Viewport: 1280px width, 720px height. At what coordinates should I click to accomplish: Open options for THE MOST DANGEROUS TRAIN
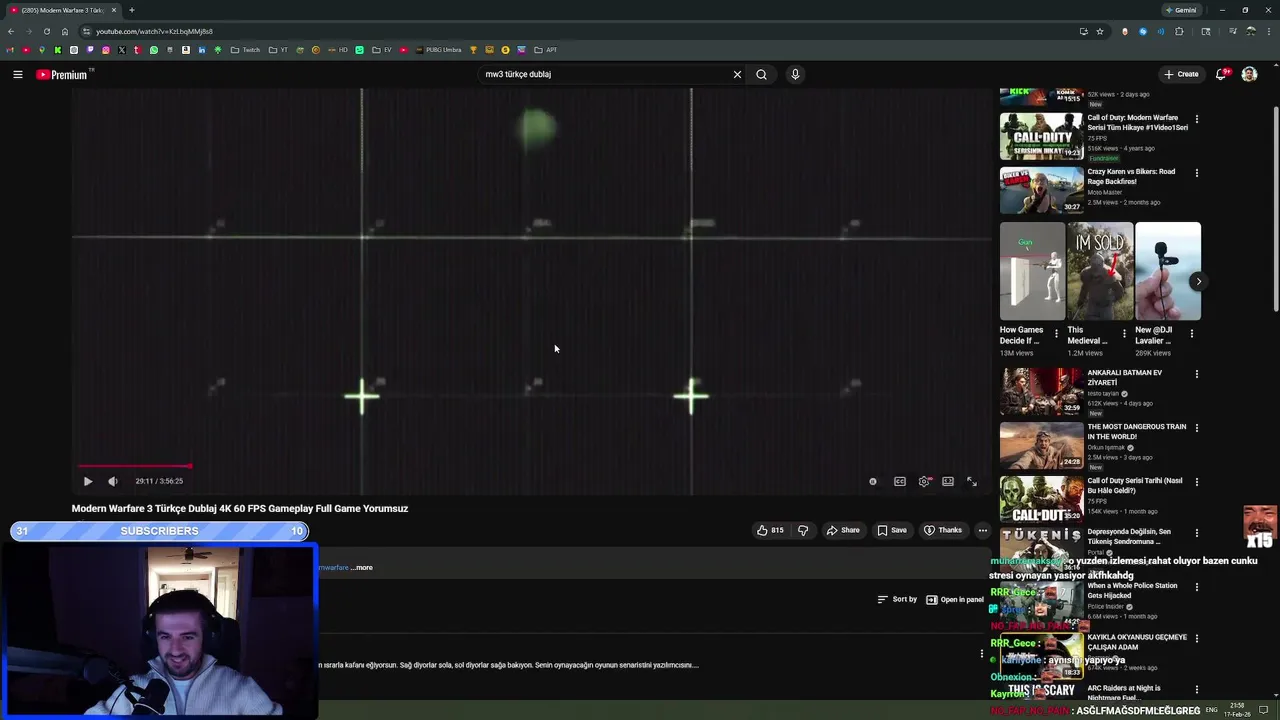pos(1197,429)
